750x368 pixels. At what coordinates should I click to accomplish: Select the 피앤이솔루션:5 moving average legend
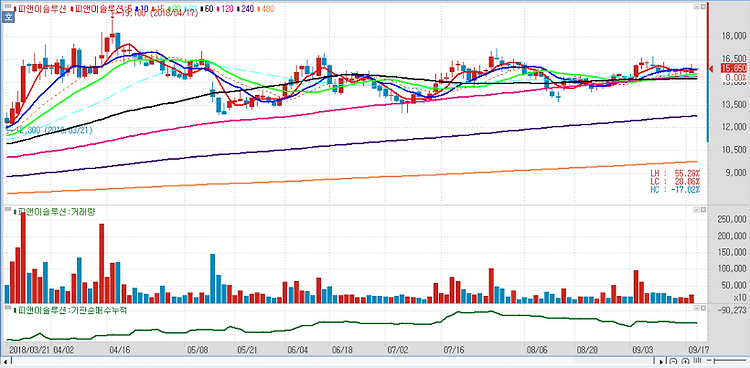point(101,9)
